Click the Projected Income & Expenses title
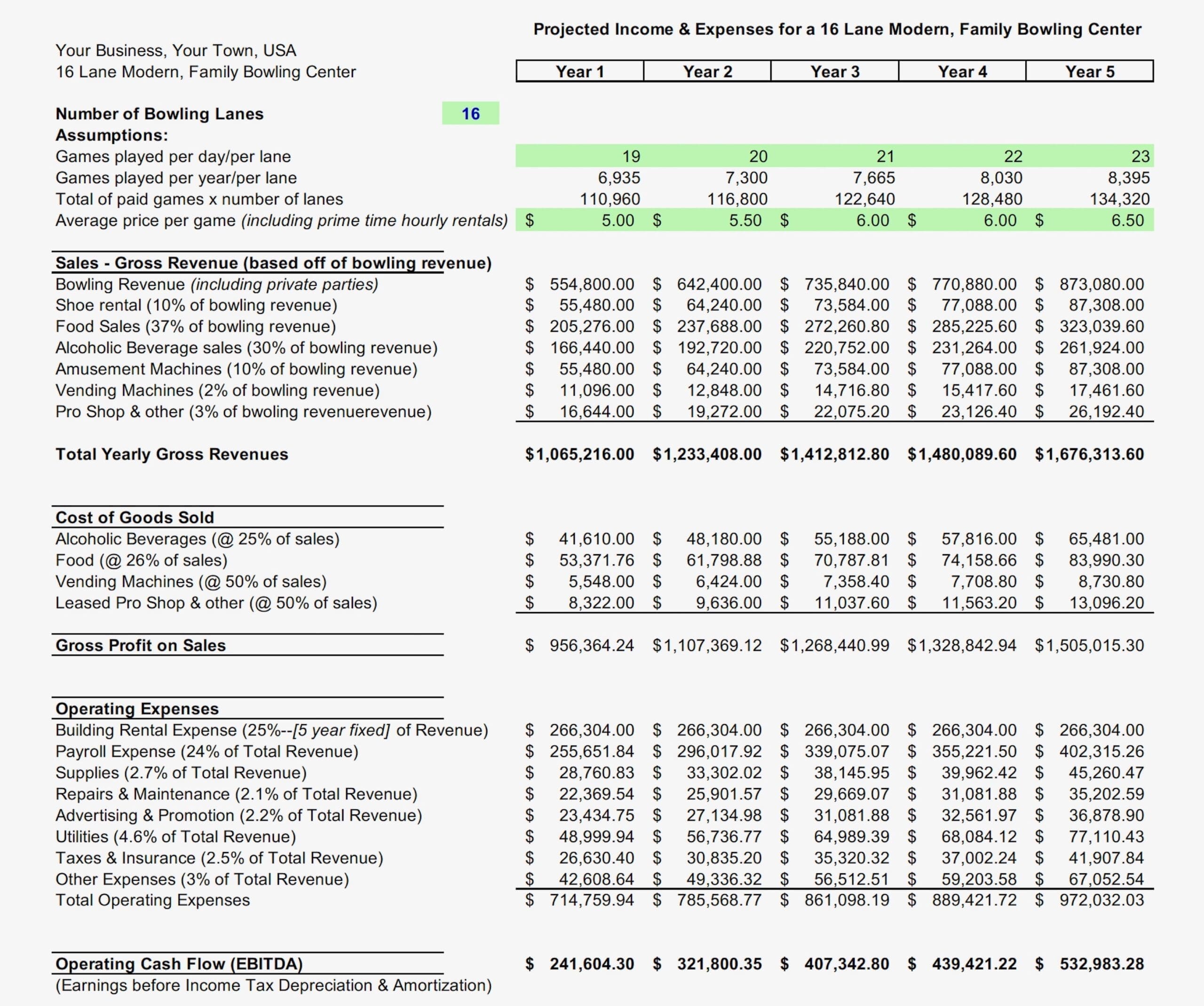 point(837,29)
